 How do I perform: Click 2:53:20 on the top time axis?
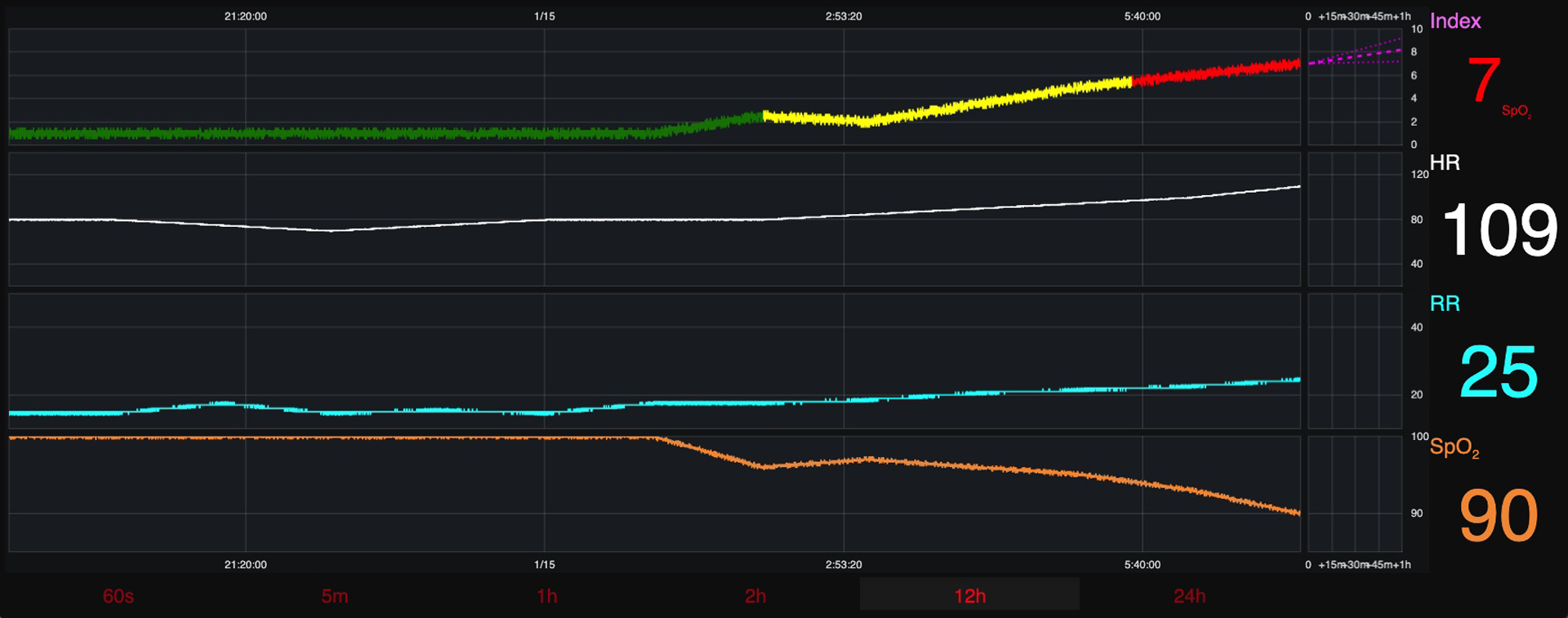[844, 16]
